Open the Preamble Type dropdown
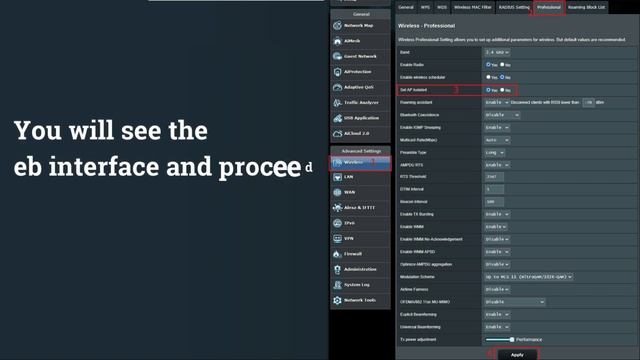This screenshot has height=360, width=640. pos(494,153)
